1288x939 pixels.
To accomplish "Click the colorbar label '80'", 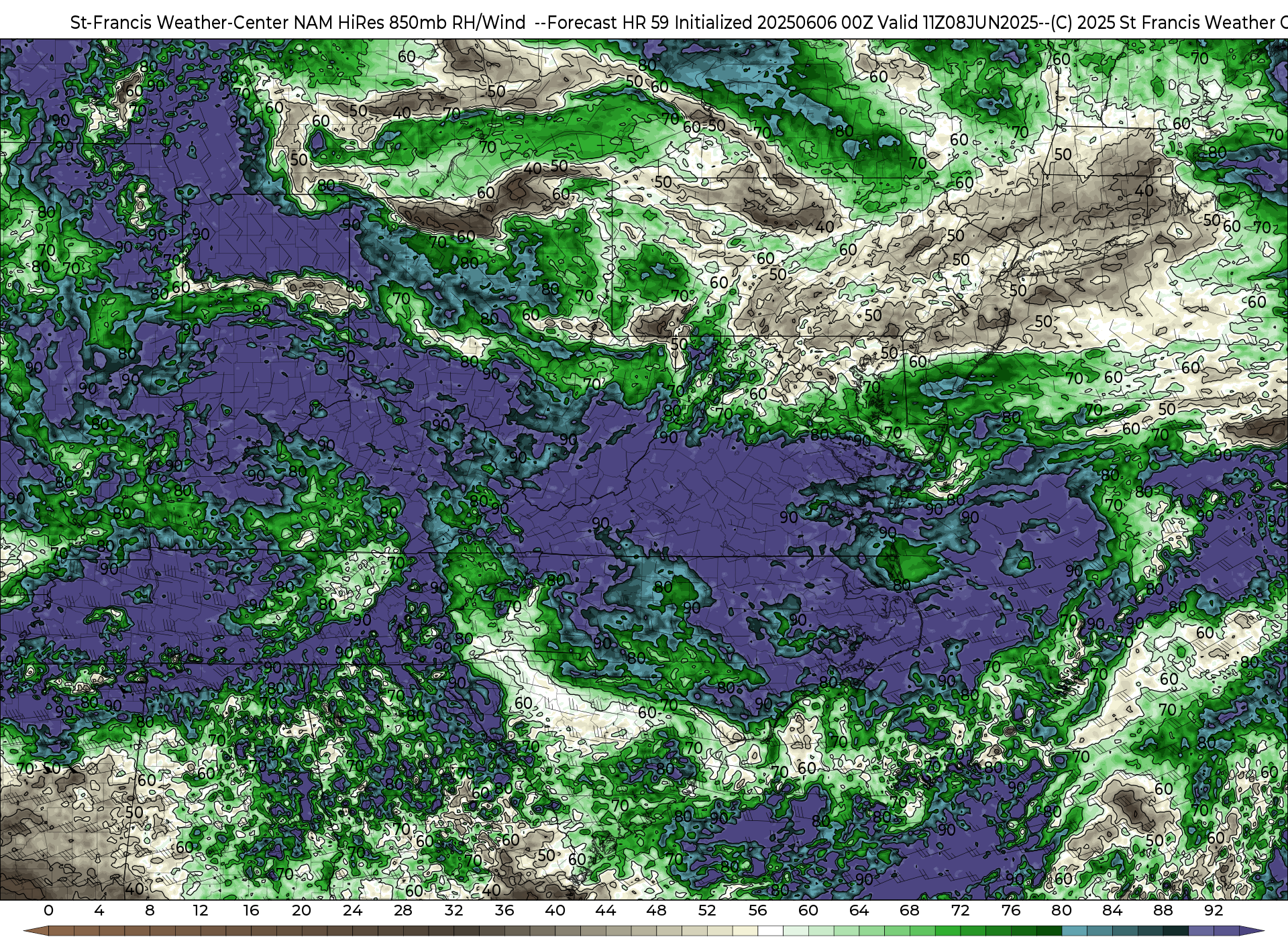I will click(x=1062, y=911).
